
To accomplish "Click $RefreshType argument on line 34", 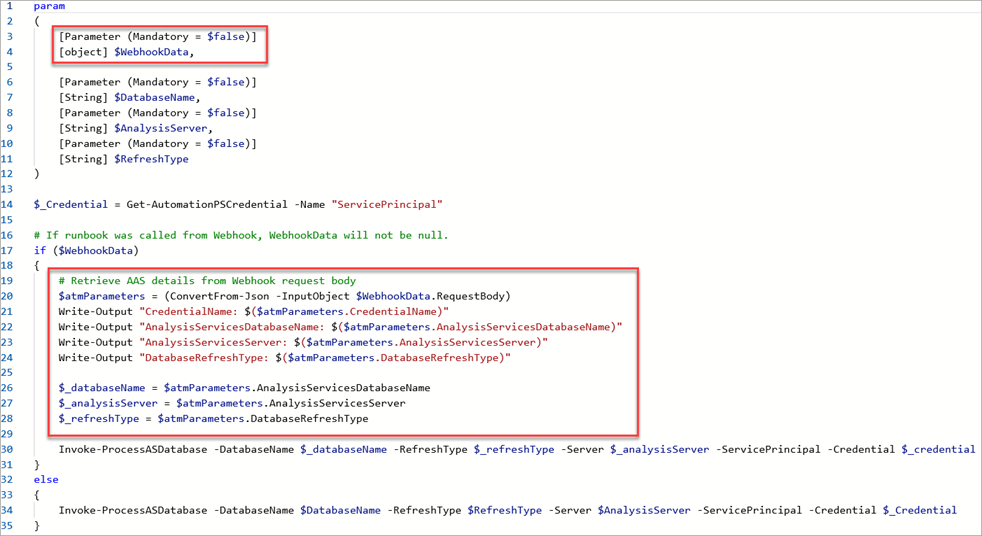I will [505, 510].
